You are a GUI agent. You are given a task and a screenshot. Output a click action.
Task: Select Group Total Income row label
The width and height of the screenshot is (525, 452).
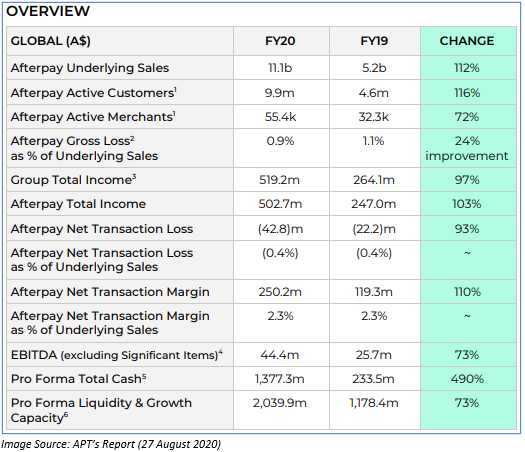point(73,180)
